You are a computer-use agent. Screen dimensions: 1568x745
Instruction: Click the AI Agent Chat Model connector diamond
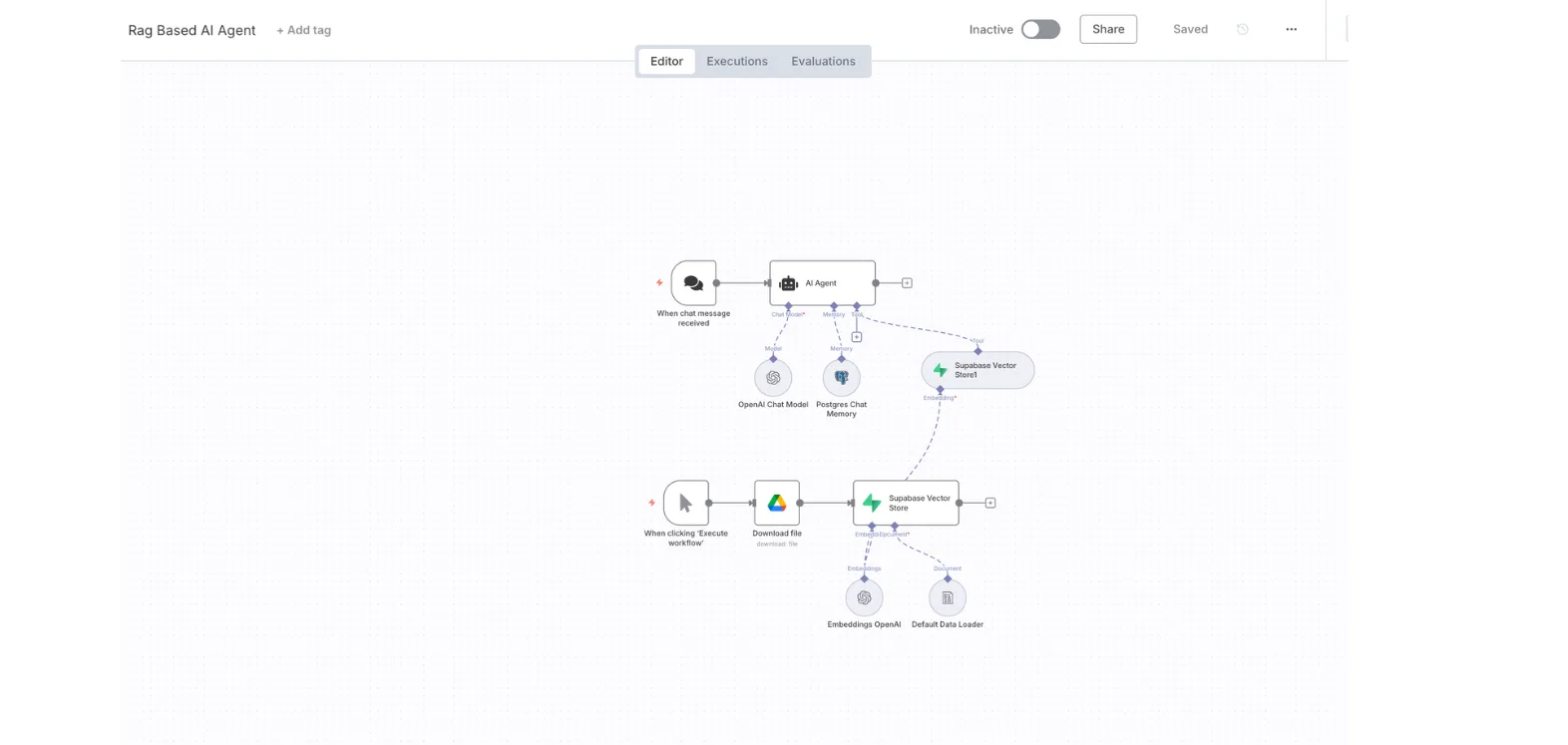point(788,306)
